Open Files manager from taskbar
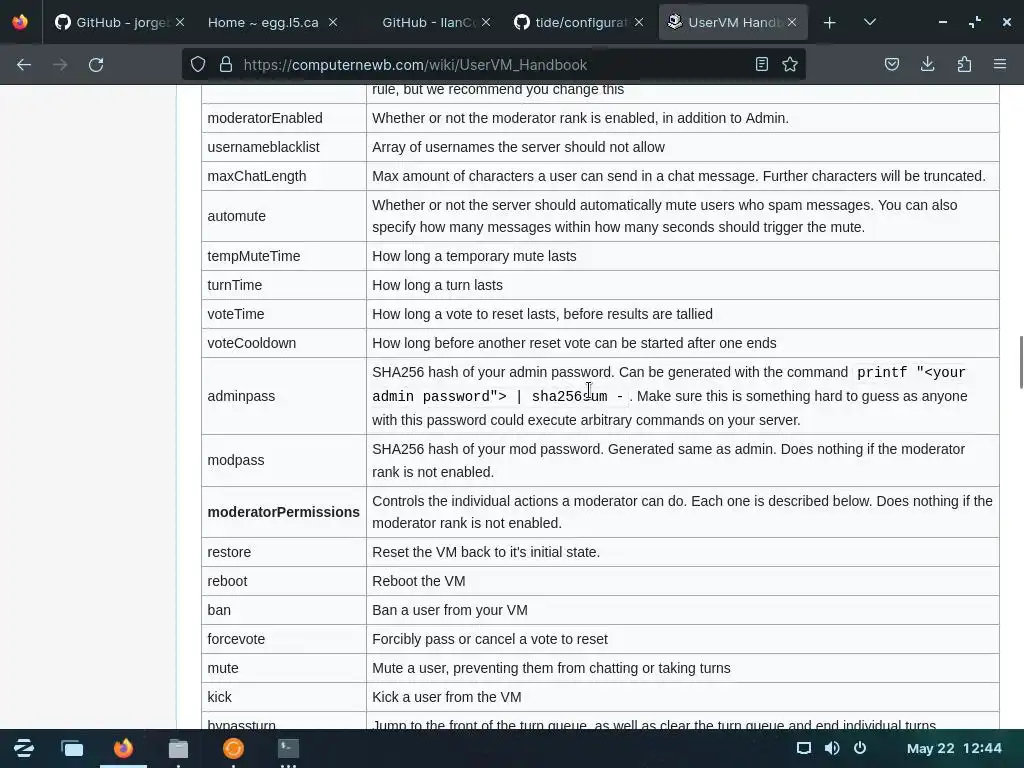This screenshot has height=768, width=1024. click(178, 748)
